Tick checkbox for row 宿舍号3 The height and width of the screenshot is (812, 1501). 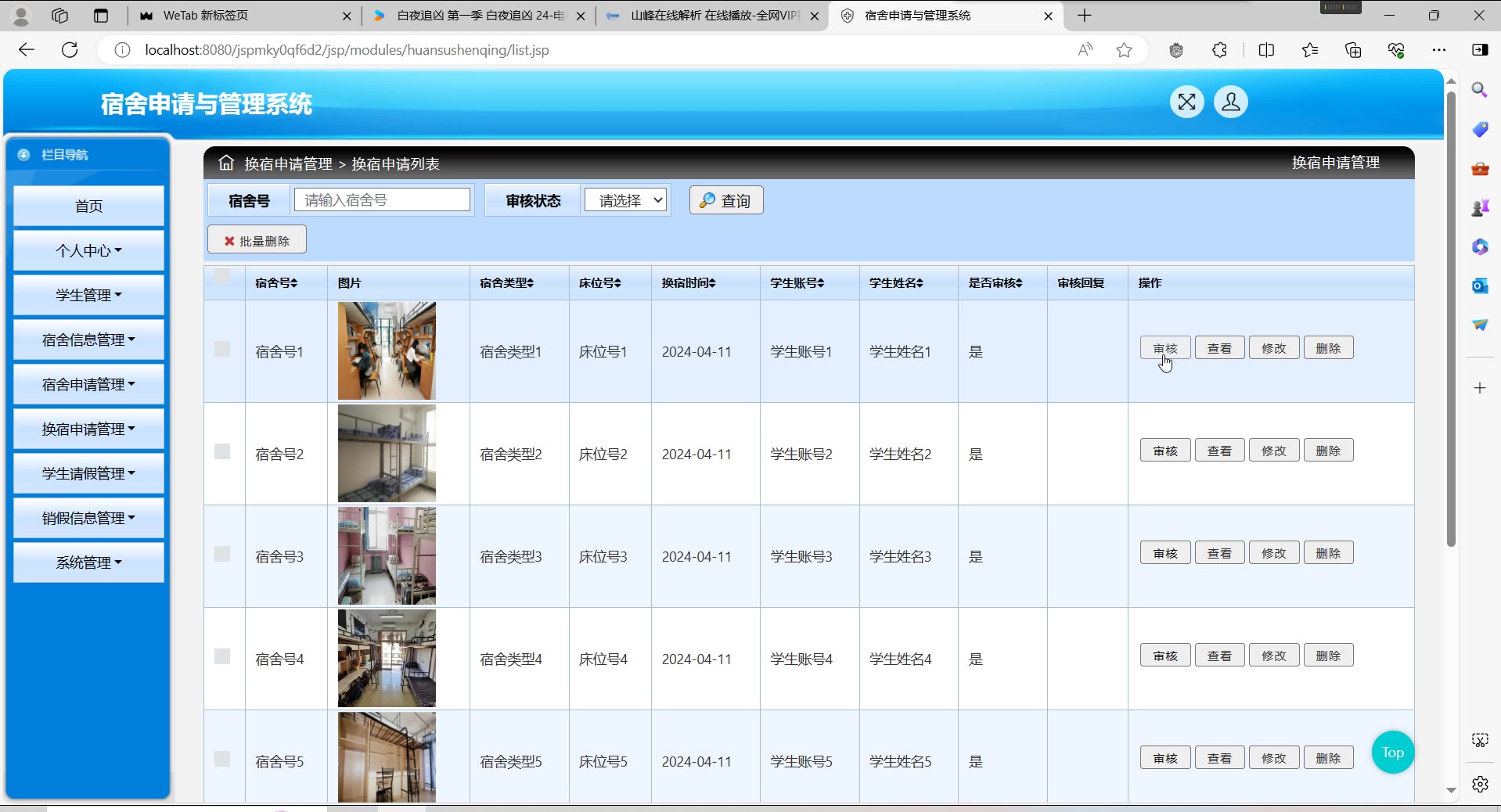point(222,554)
